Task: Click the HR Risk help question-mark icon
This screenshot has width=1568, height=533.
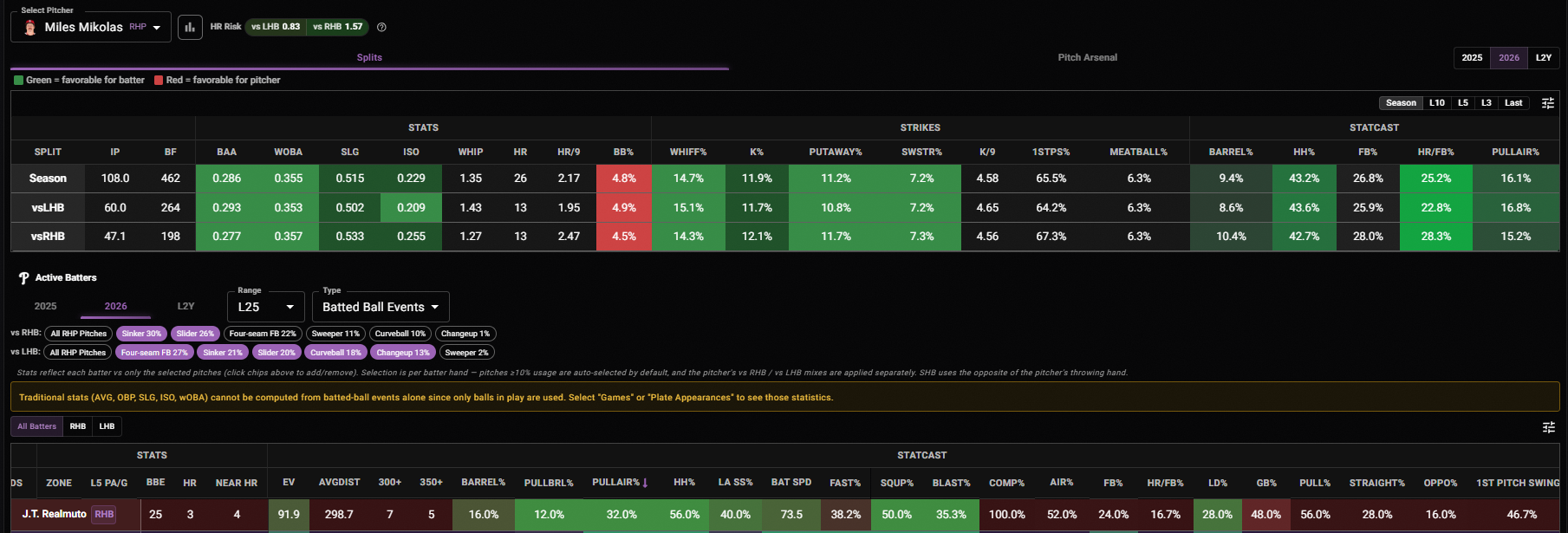Action: click(x=381, y=27)
